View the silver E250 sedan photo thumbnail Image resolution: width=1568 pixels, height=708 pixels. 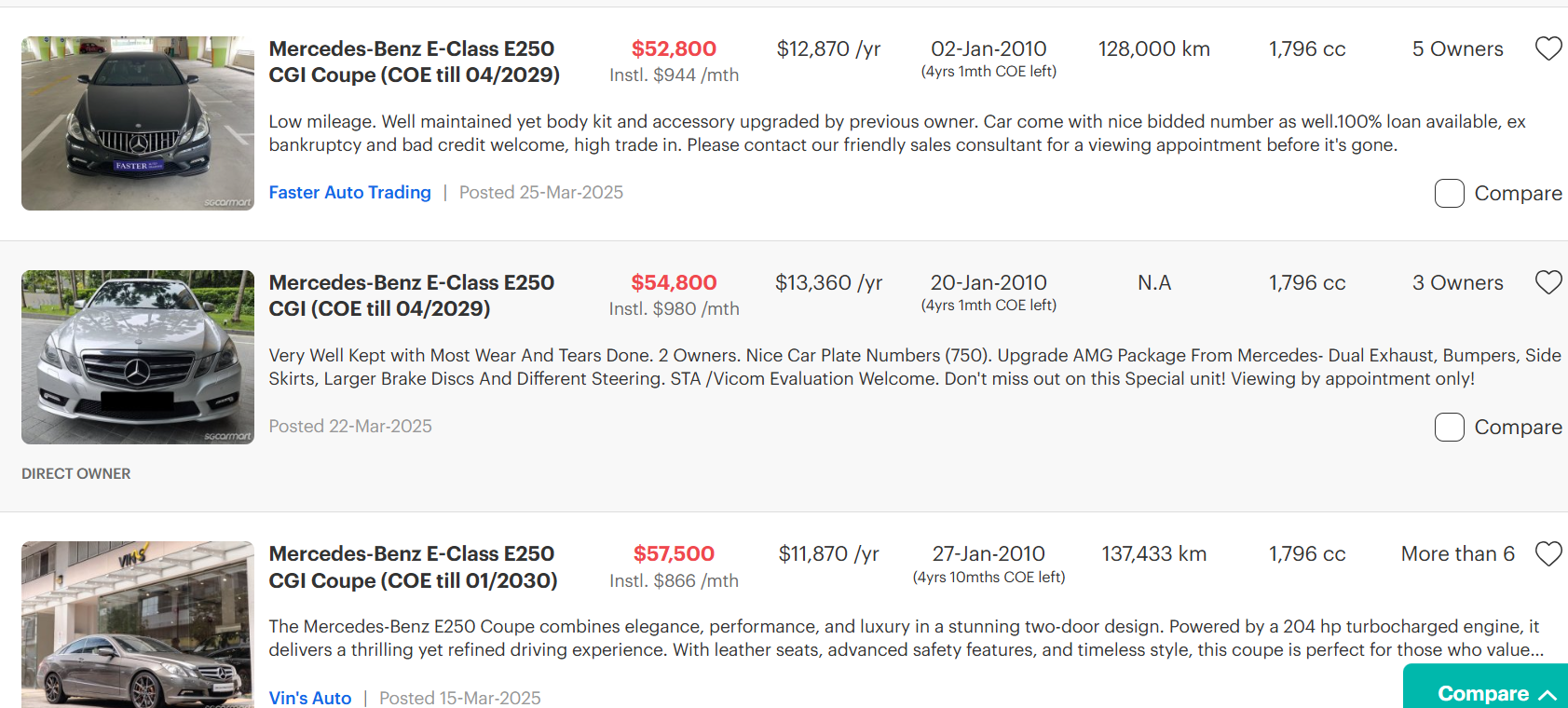(x=138, y=357)
